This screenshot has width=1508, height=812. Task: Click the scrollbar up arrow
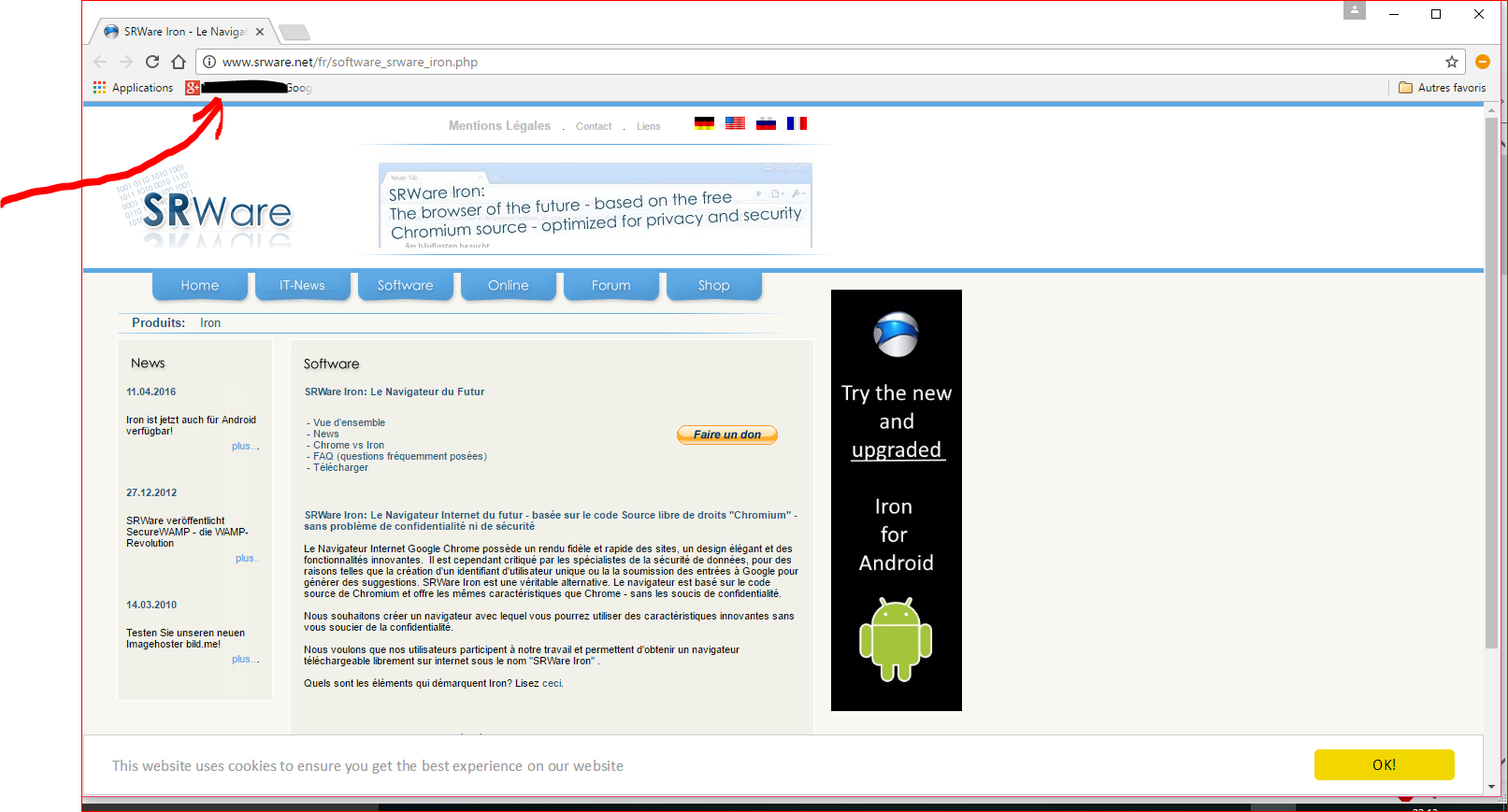[x=1491, y=109]
